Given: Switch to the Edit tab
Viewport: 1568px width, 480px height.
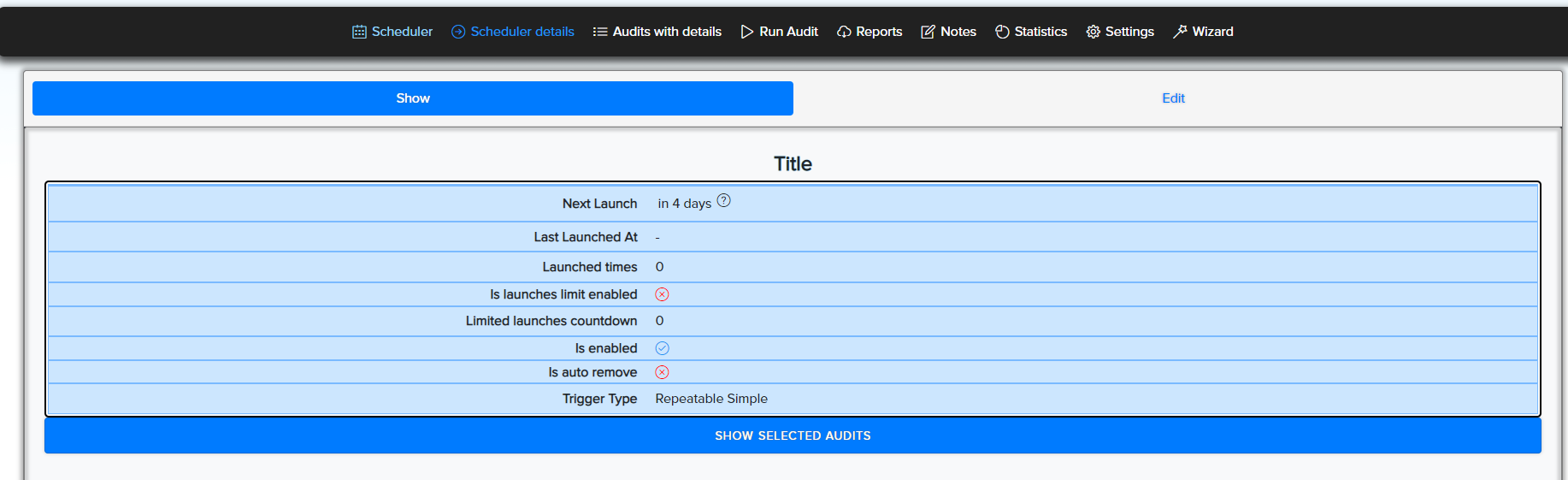Looking at the screenshot, I should coord(1173,98).
